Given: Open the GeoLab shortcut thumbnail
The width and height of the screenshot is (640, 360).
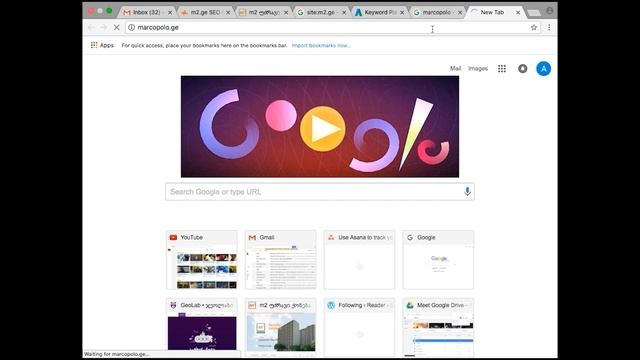Looking at the screenshot, I should tap(202, 327).
